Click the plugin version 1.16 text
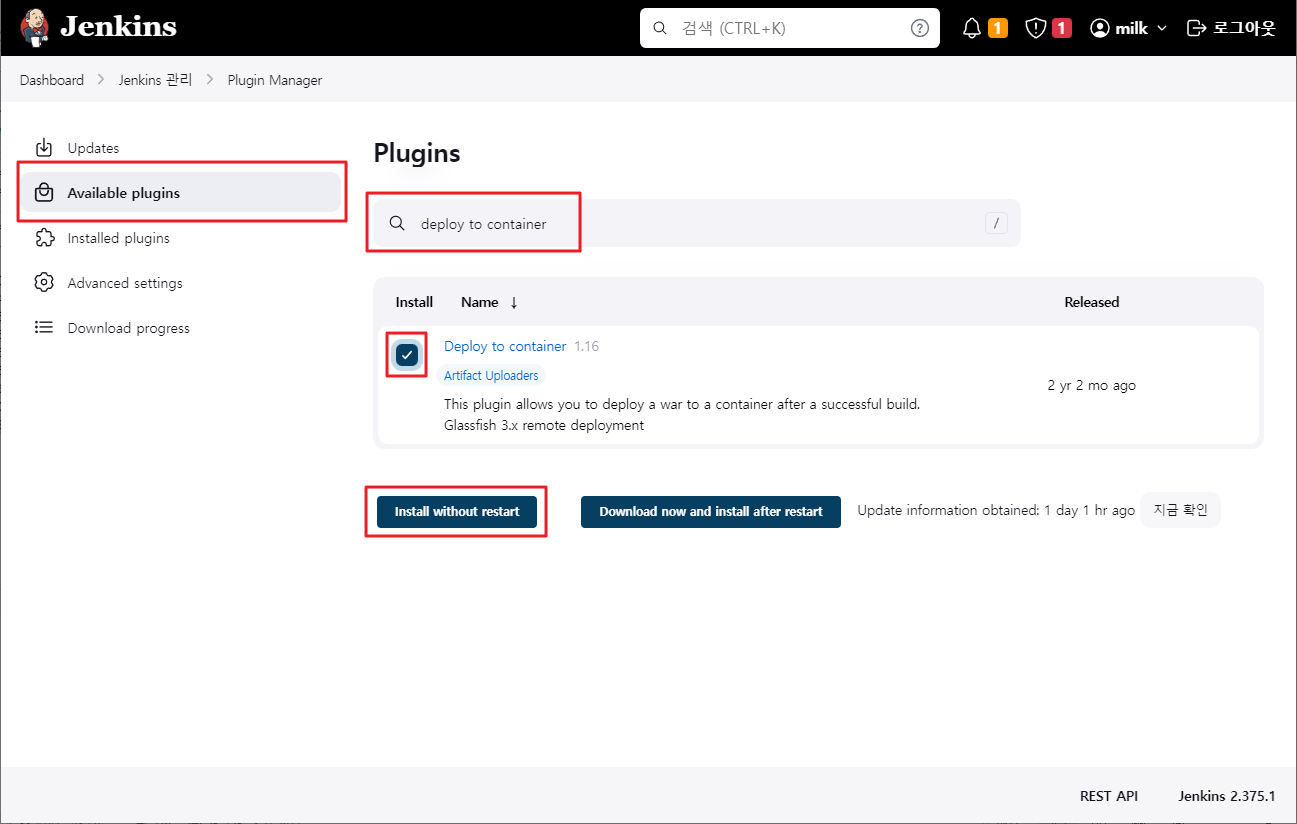 [x=587, y=346]
